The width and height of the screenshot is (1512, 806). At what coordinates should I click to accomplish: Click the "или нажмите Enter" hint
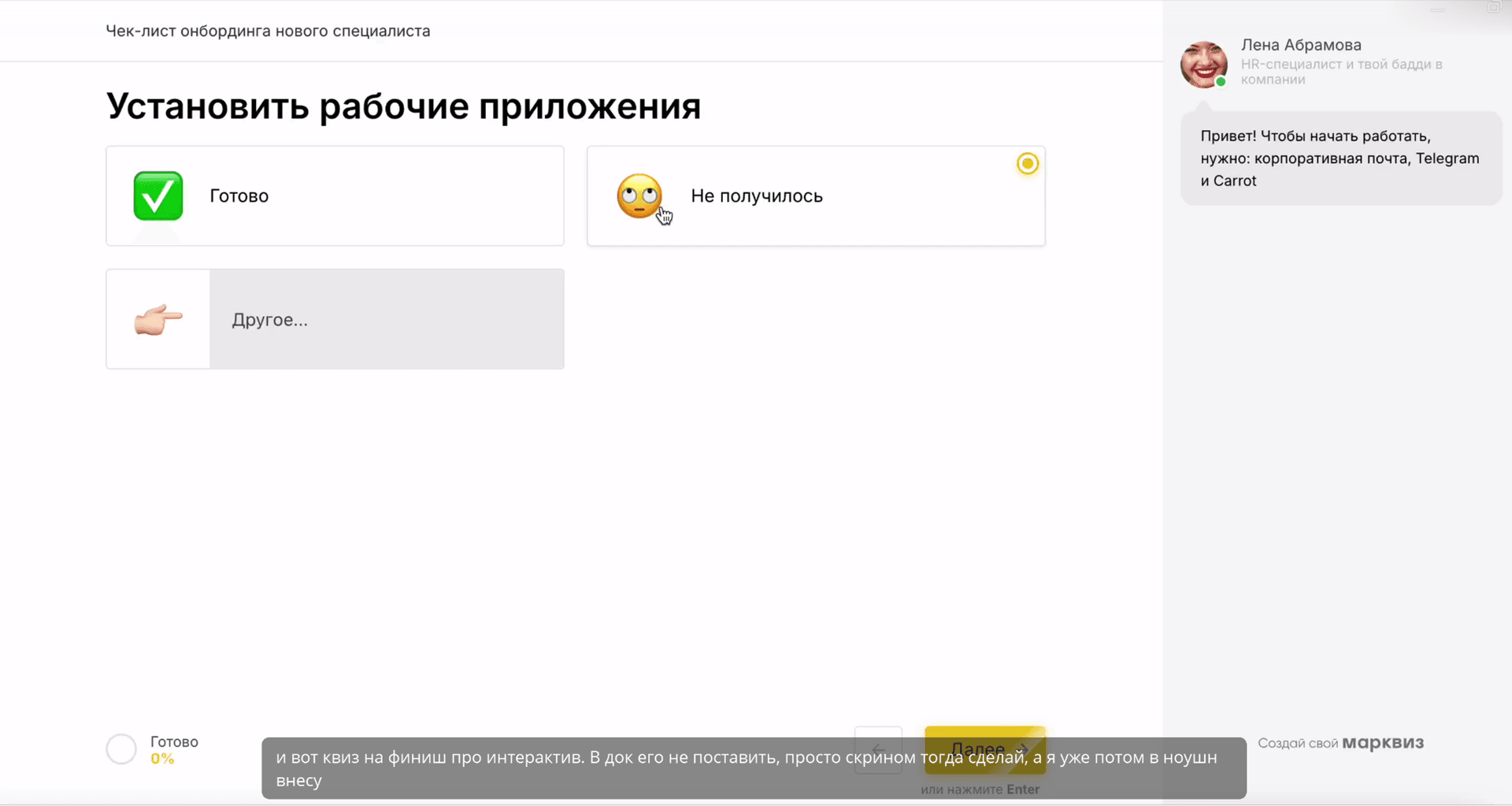(980, 789)
